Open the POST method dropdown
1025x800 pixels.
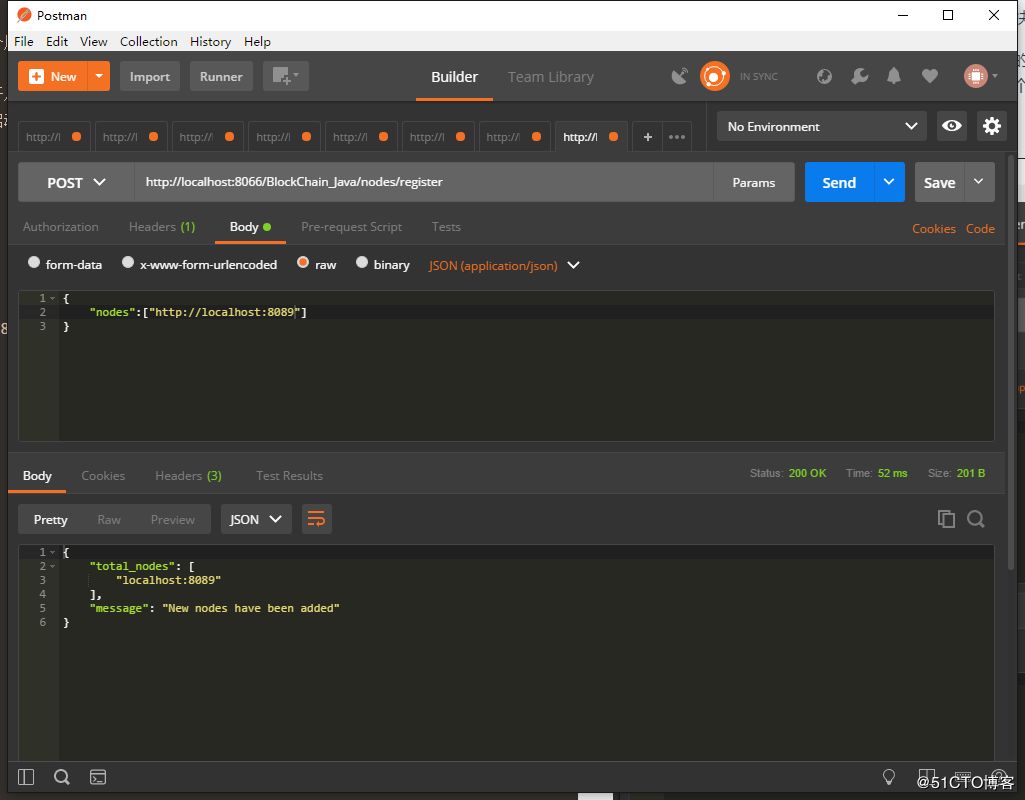tap(76, 182)
